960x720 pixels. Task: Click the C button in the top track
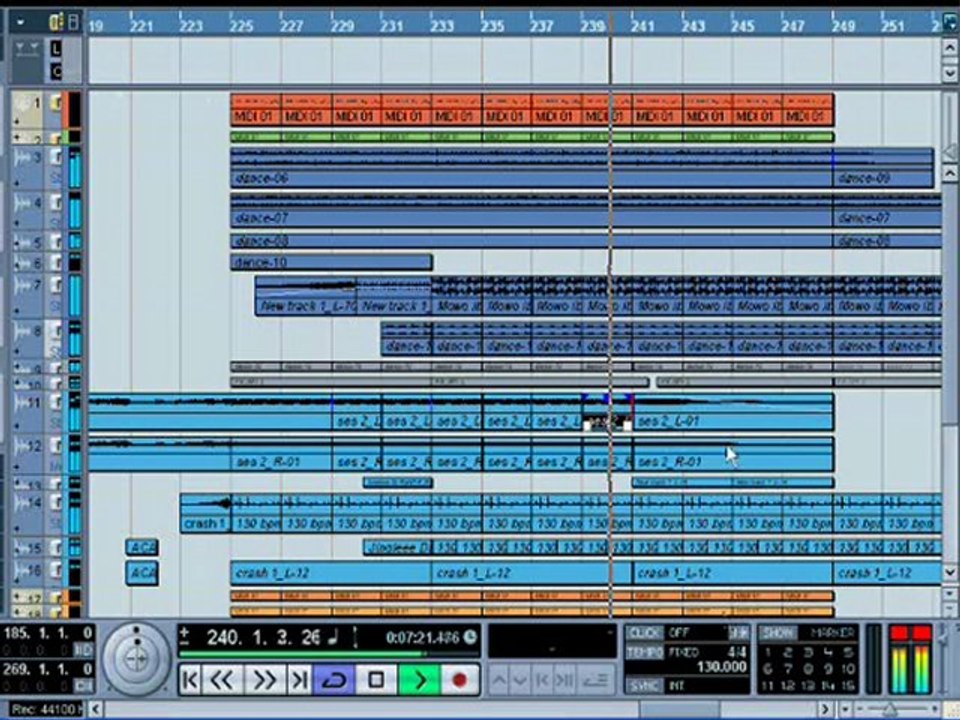[57, 71]
